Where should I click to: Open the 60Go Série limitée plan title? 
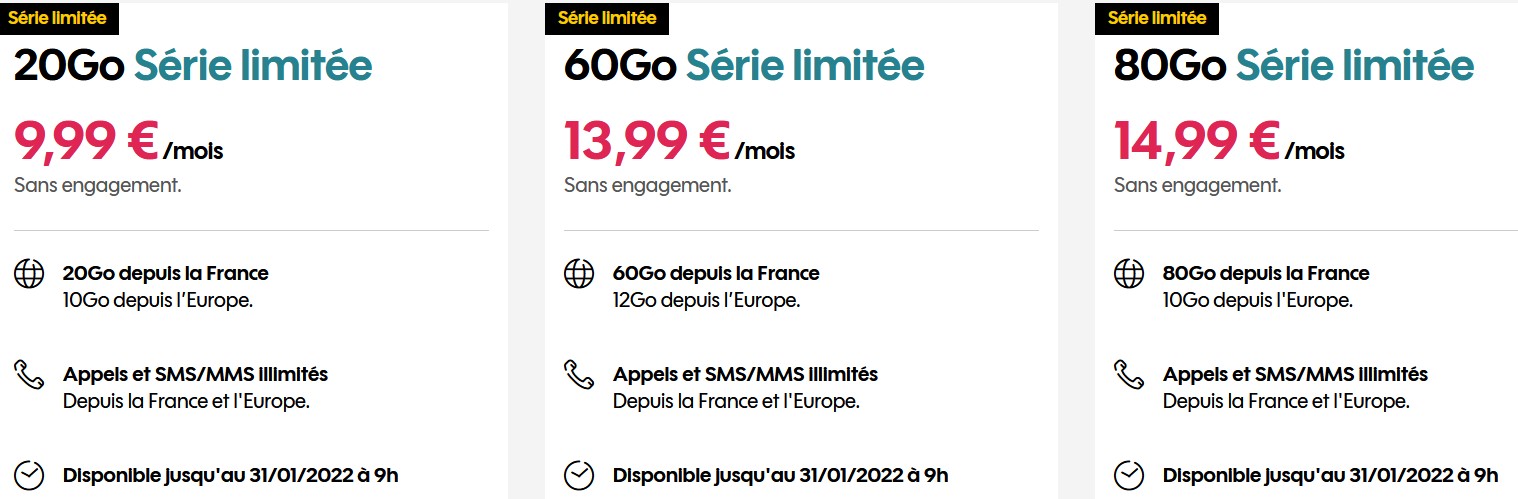(x=744, y=66)
